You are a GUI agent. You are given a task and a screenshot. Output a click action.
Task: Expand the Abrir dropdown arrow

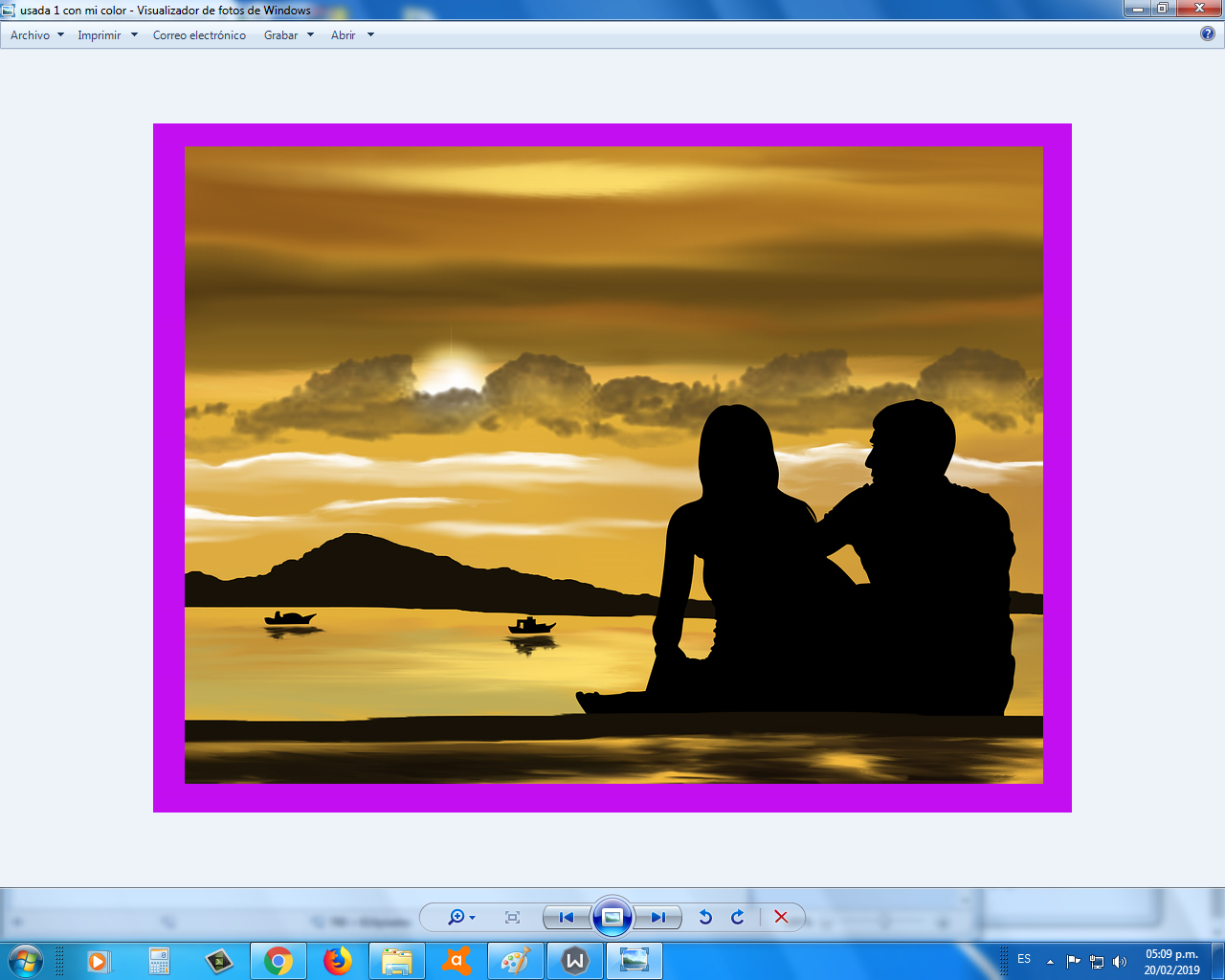coord(370,35)
